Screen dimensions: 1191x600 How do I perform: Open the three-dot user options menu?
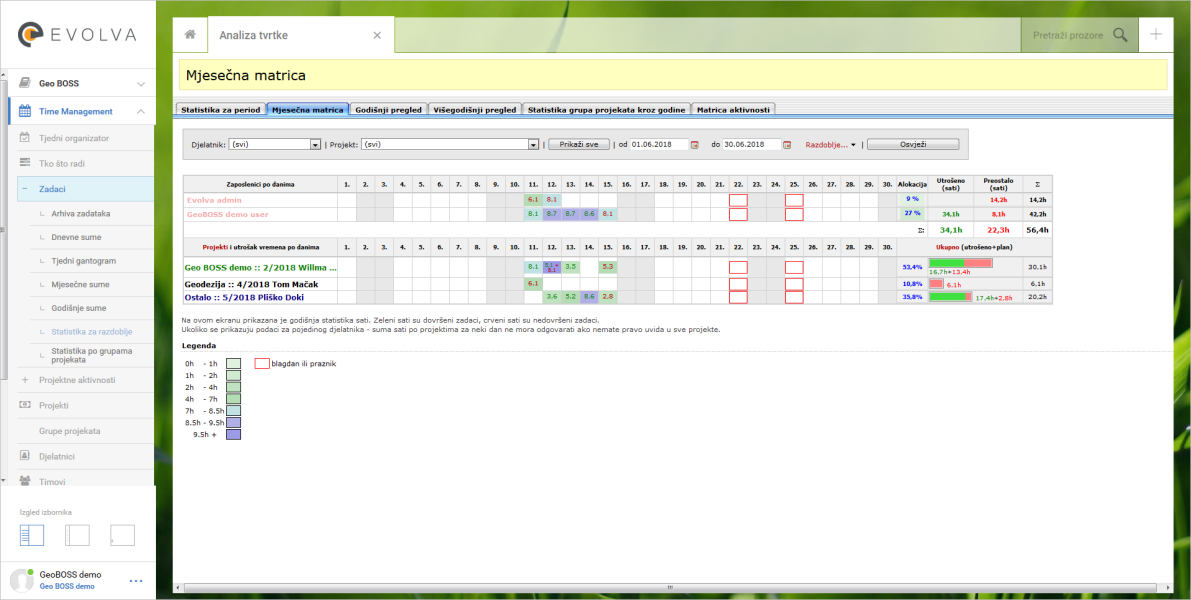tap(136, 581)
